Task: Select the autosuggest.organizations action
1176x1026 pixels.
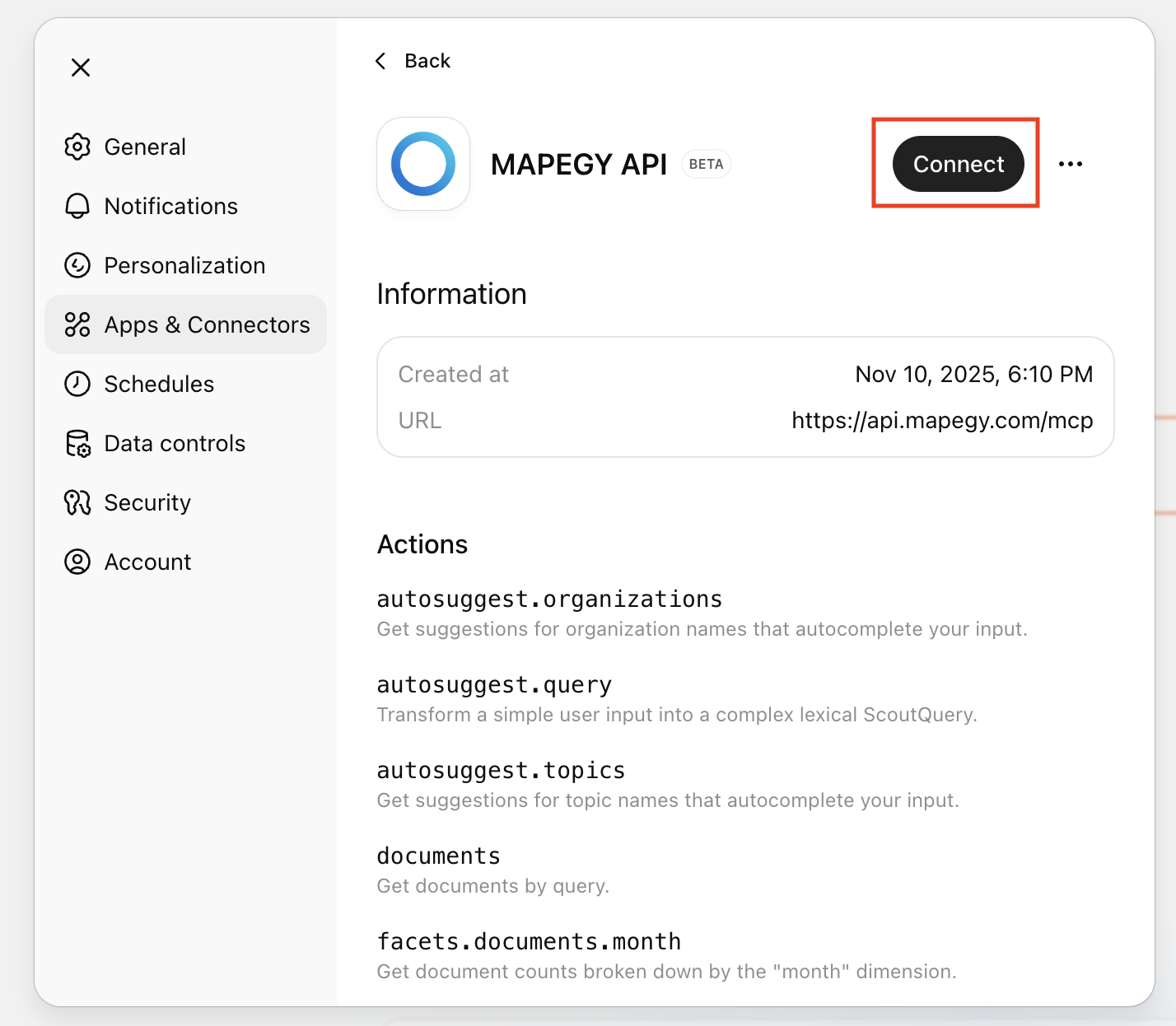Action: tap(549, 599)
